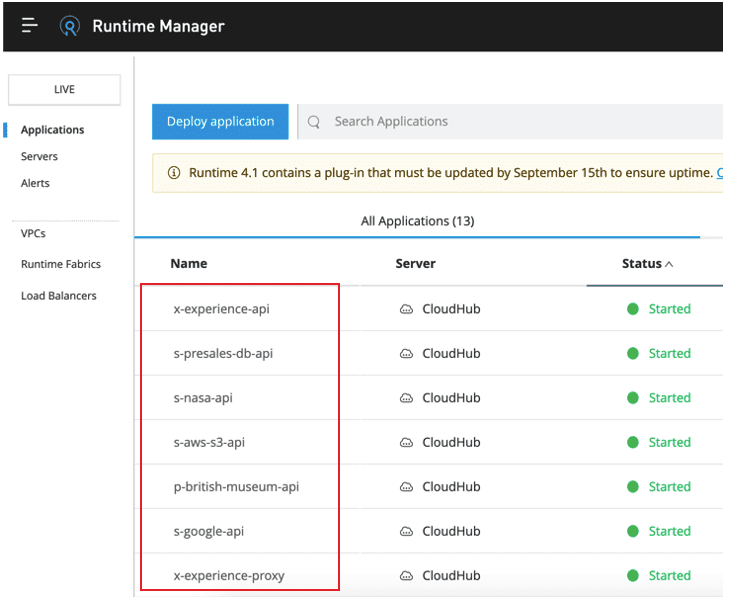
Task: Click green status dot for s-presales-db-api
Action: tap(633, 353)
